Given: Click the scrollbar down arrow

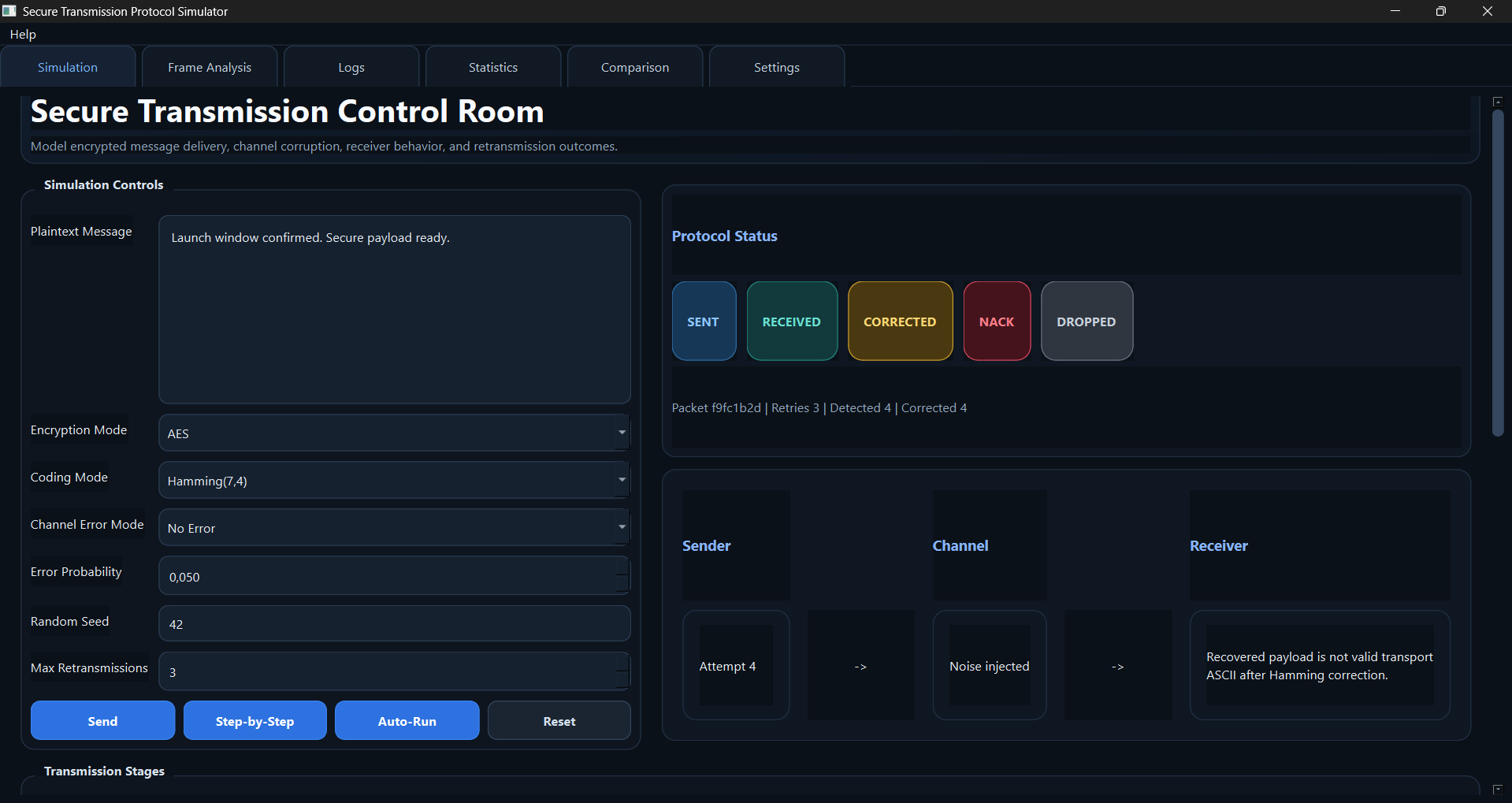Looking at the screenshot, I should (1498, 789).
